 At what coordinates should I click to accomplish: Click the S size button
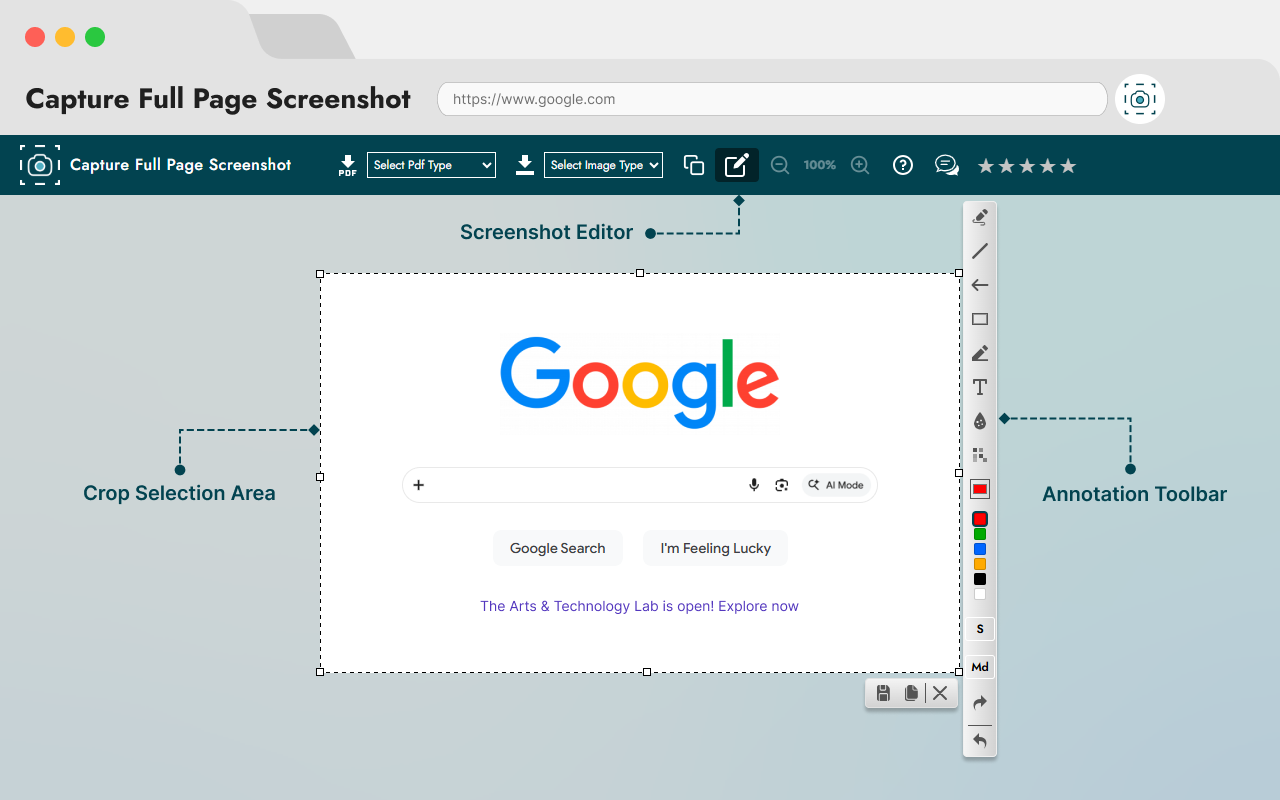tap(980, 629)
